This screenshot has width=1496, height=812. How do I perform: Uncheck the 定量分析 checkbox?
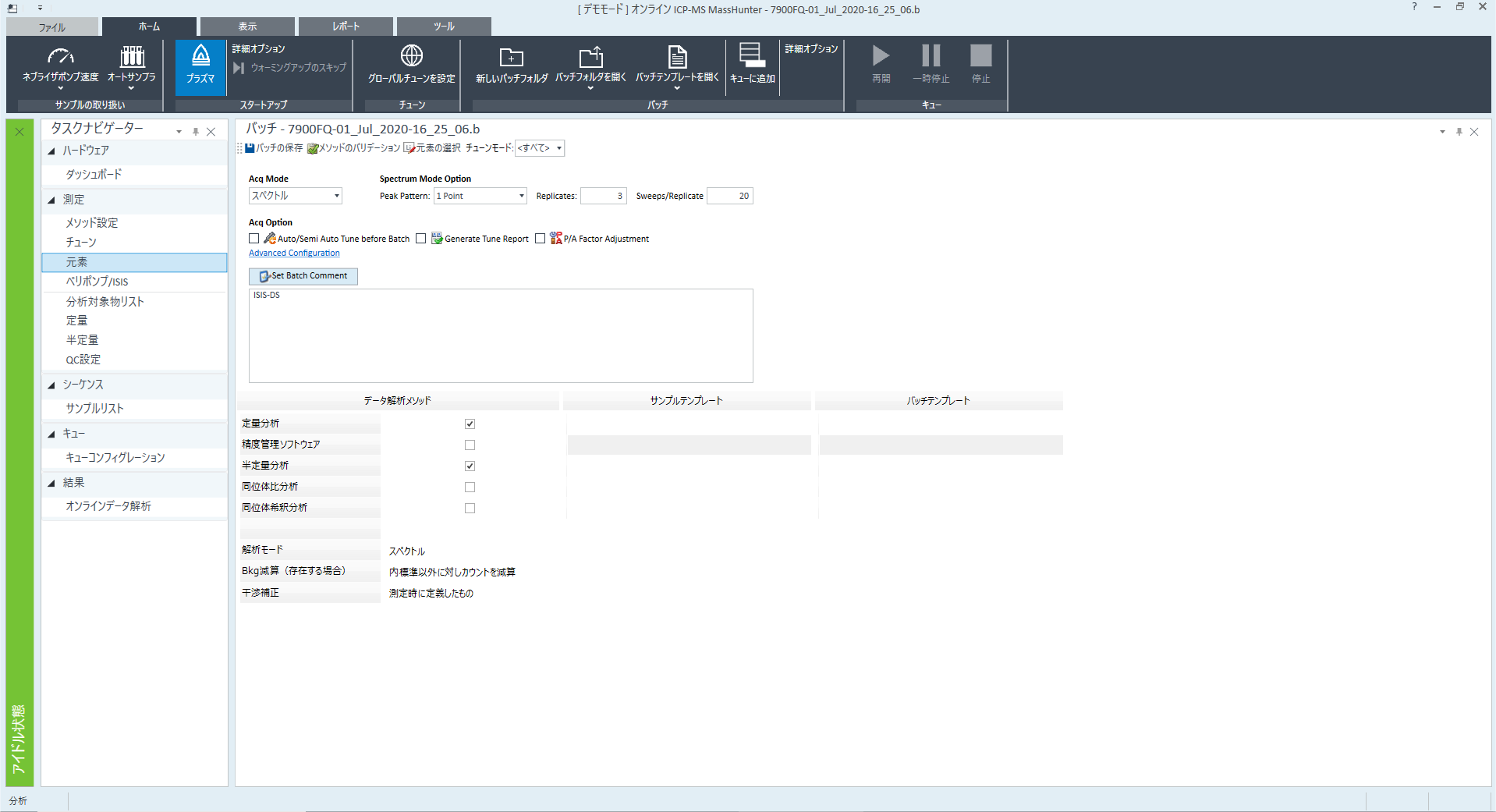[470, 424]
